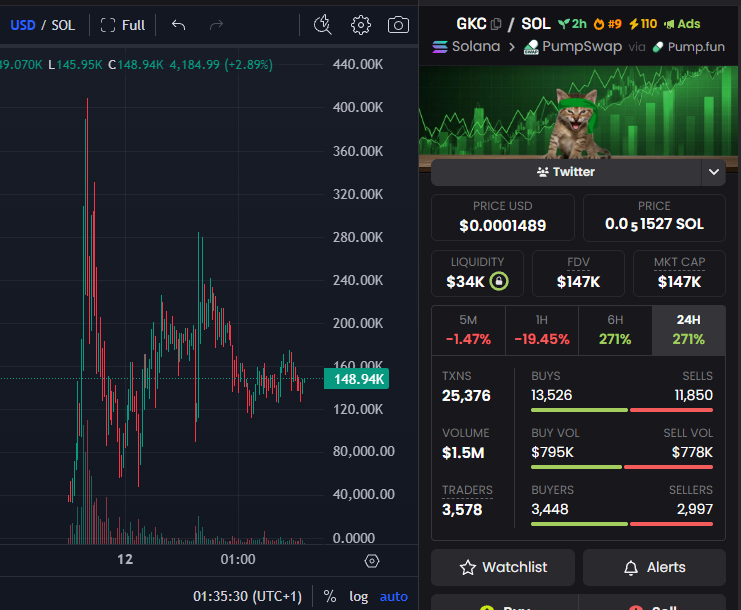
Task: Click the SELLERS 2,997 value
Action: [695, 509]
